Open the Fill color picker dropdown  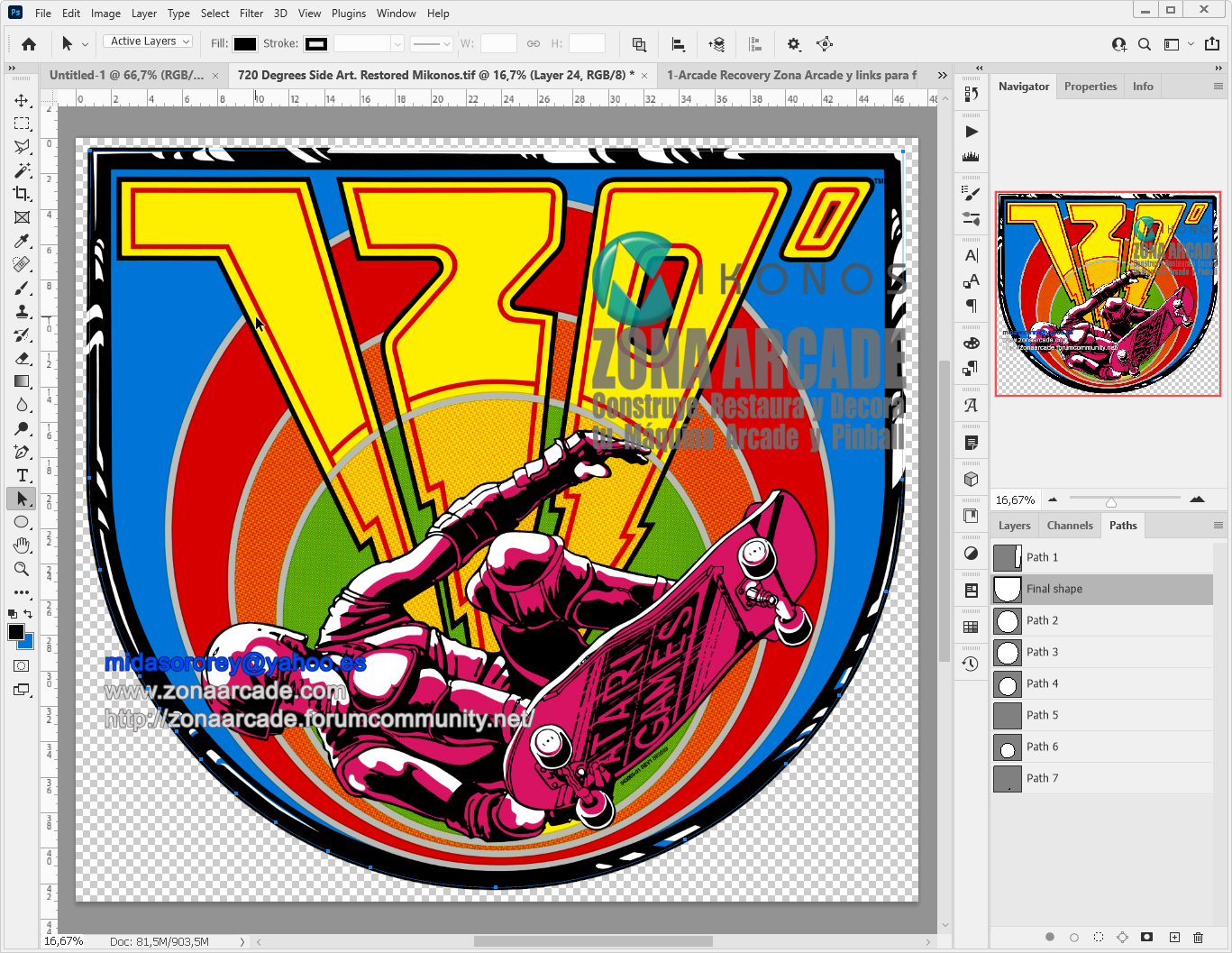point(244,44)
